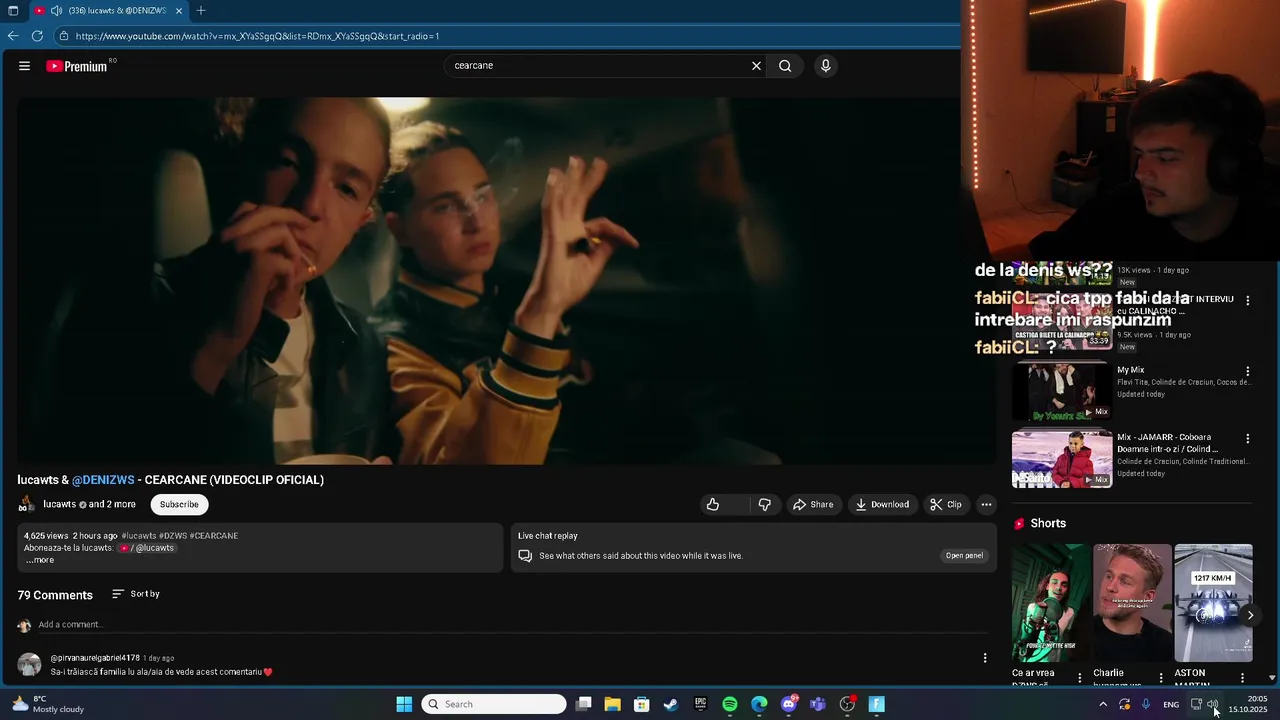The width and height of the screenshot is (1280, 720).
Task: Launch Steam from taskbar
Action: (x=671, y=704)
